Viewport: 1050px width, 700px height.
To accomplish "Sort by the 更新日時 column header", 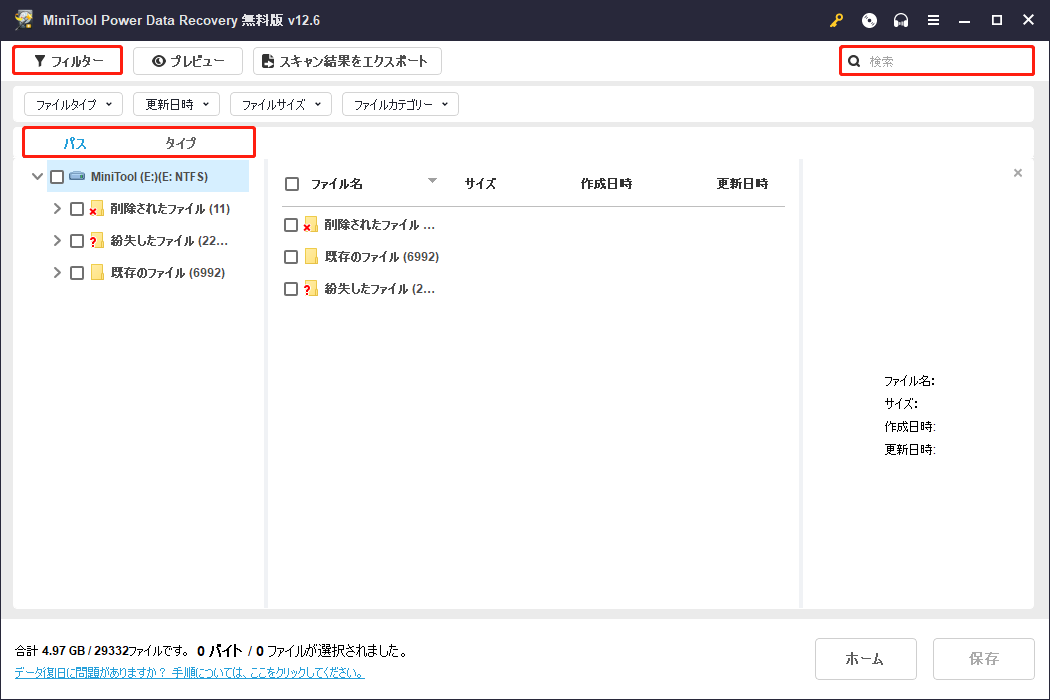I will (742, 184).
